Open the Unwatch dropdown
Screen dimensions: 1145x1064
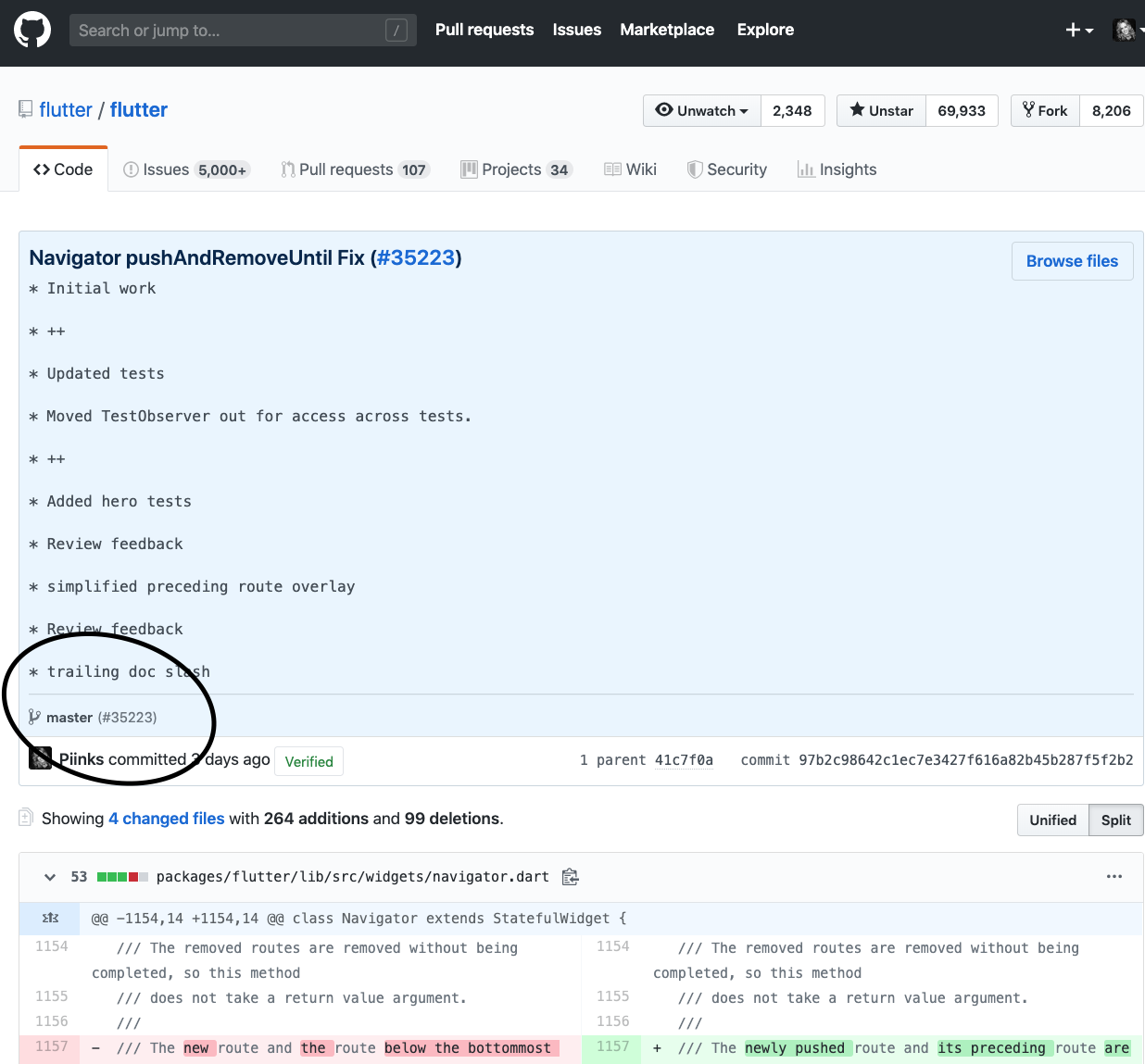click(702, 110)
